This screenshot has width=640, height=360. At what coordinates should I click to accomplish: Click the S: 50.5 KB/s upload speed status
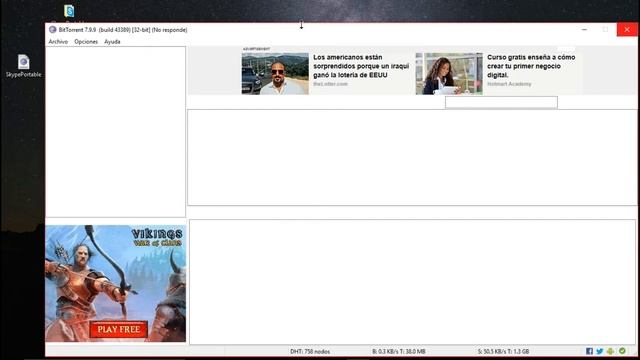(503, 351)
